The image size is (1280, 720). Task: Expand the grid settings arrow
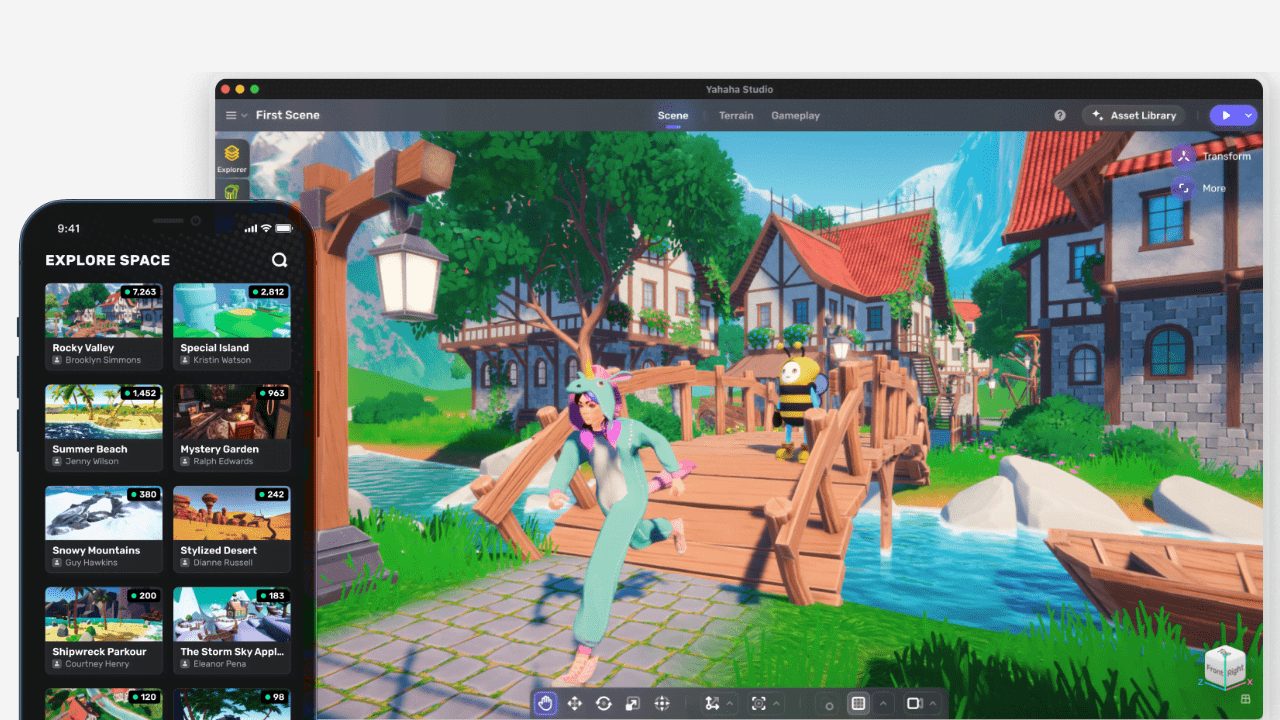point(883,703)
